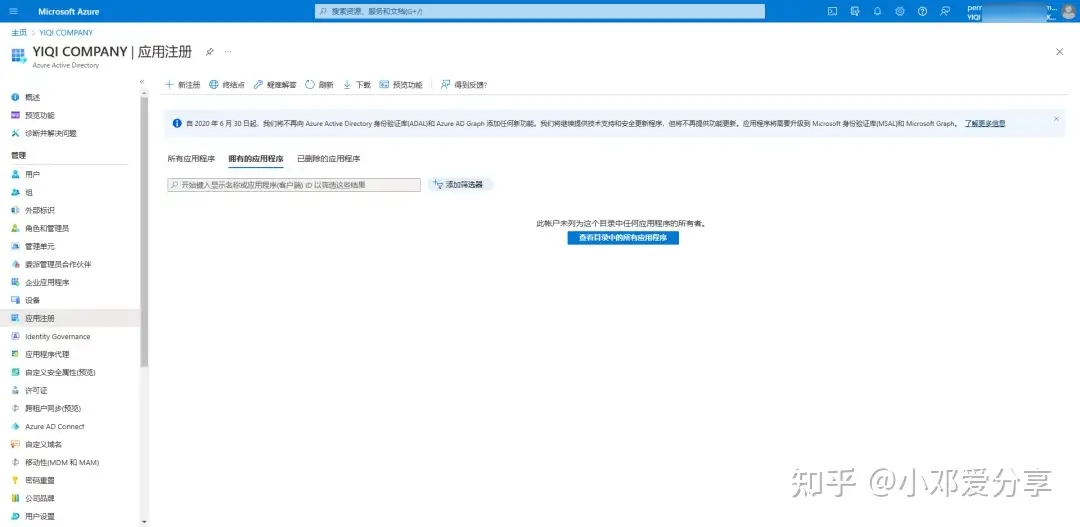1080x527 pixels.
Task: Click the 添加筛选器 button
Action: point(460,185)
